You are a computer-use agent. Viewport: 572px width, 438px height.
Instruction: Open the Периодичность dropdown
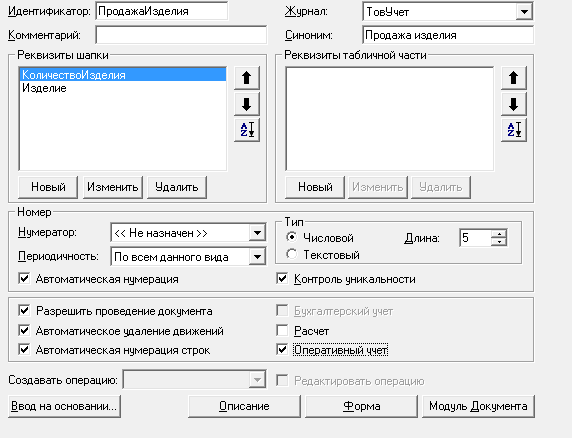point(257,257)
